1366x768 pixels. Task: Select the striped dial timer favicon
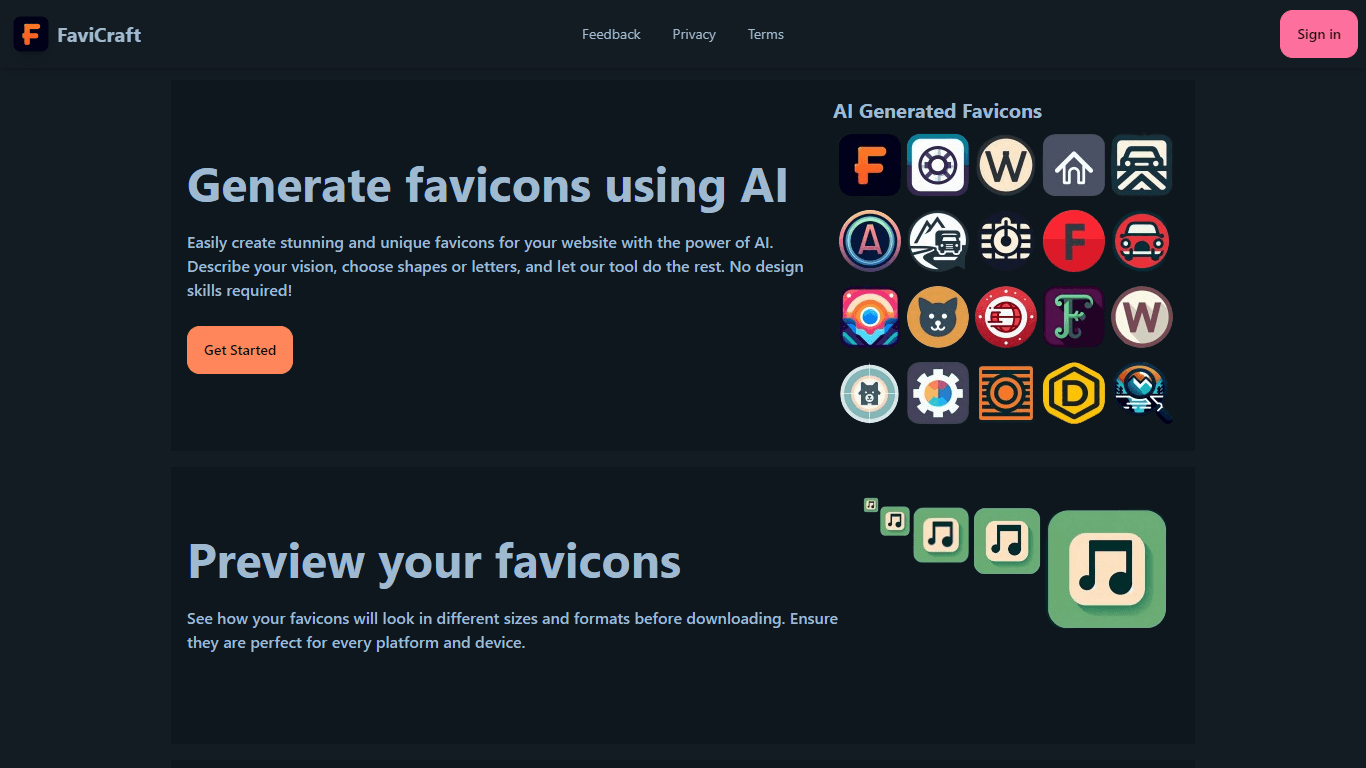(1006, 241)
